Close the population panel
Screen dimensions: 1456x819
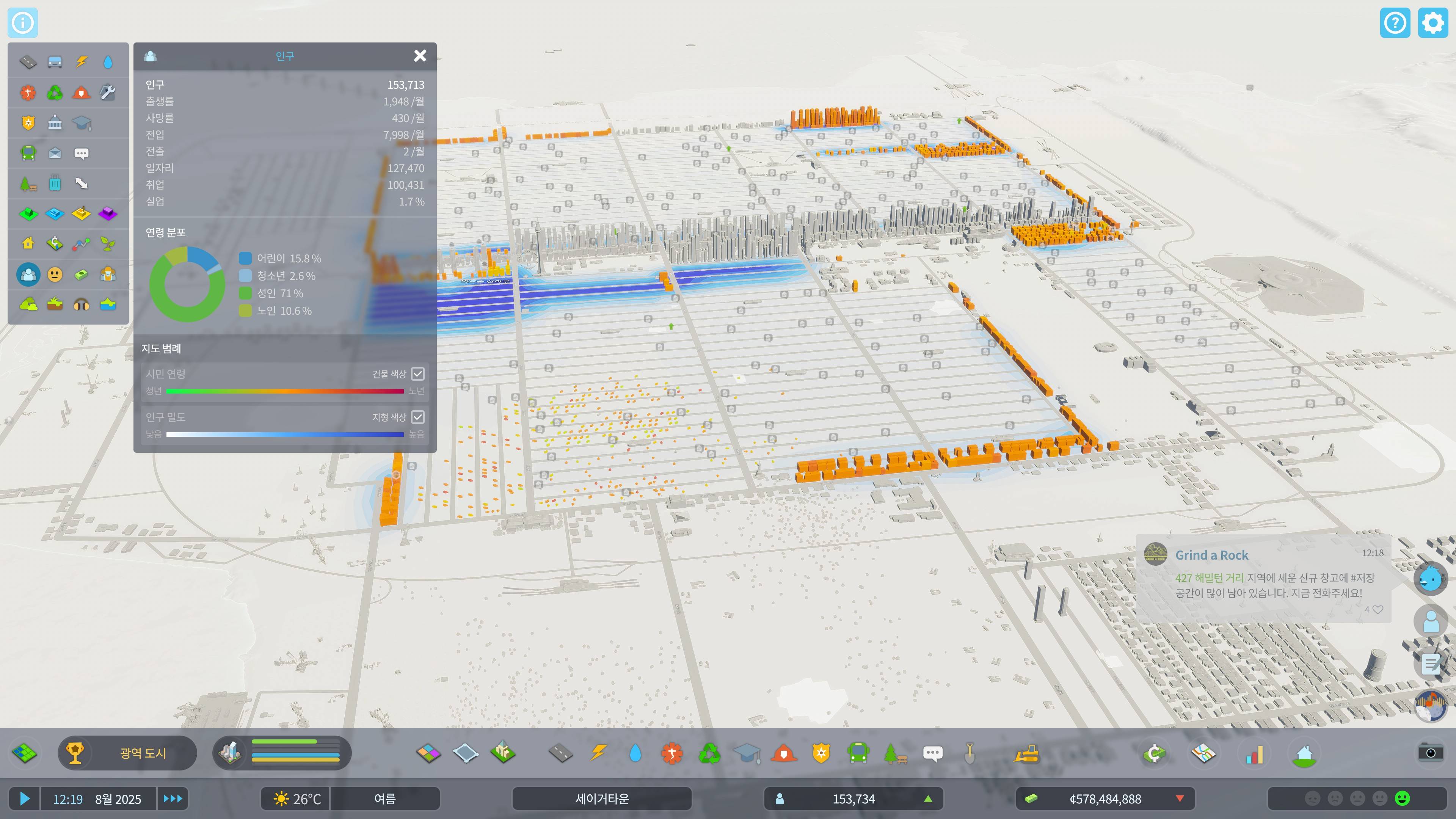point(420,55)
